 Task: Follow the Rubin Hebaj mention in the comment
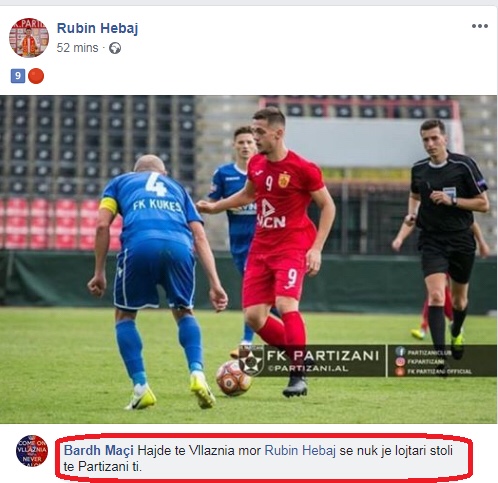pyautogui.click(x=300, y=450)
